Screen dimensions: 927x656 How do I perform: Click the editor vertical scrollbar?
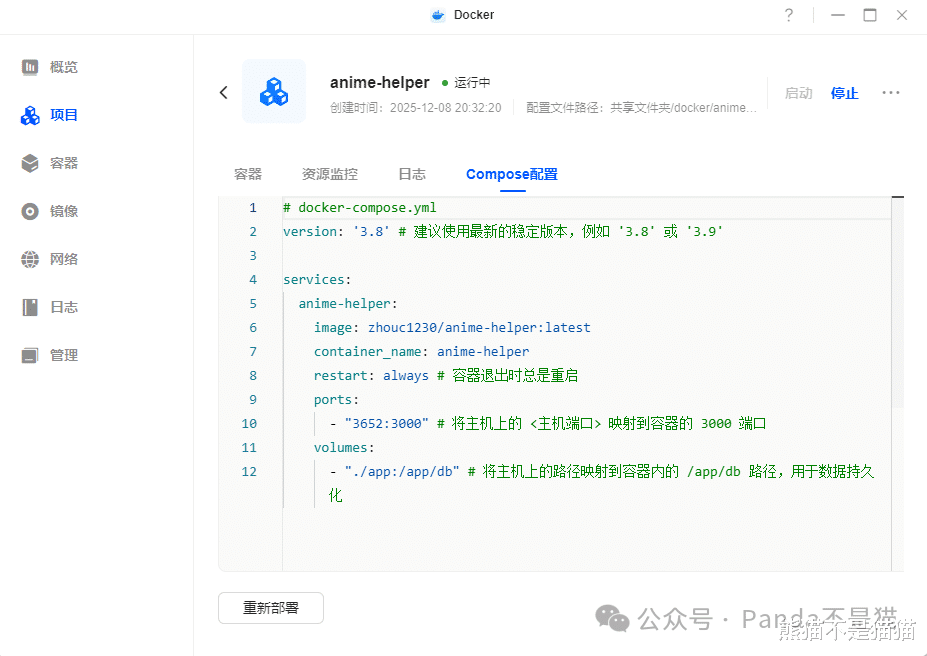pos(897,303)
